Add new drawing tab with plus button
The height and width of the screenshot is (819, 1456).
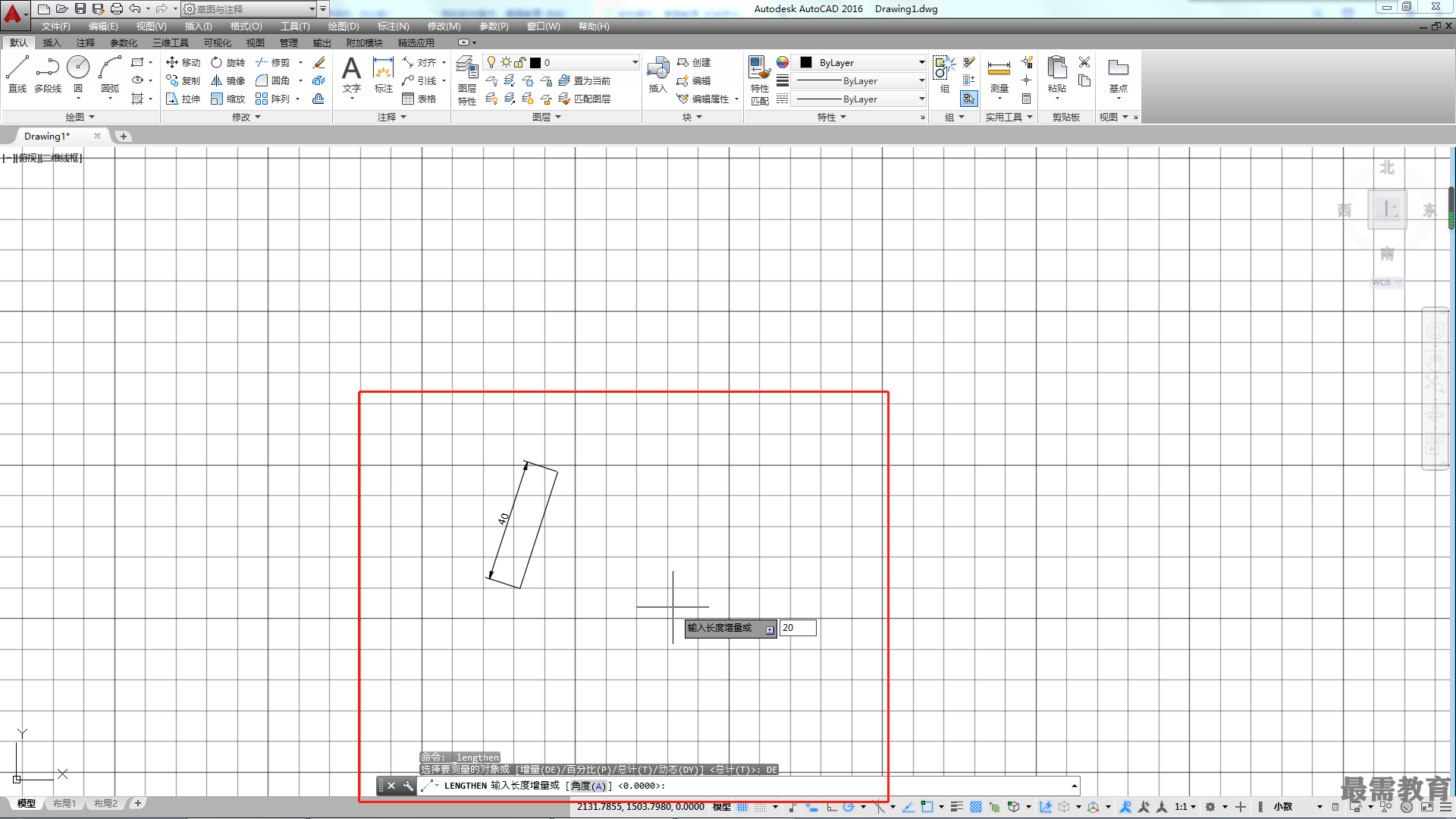(x=124, y=136)
